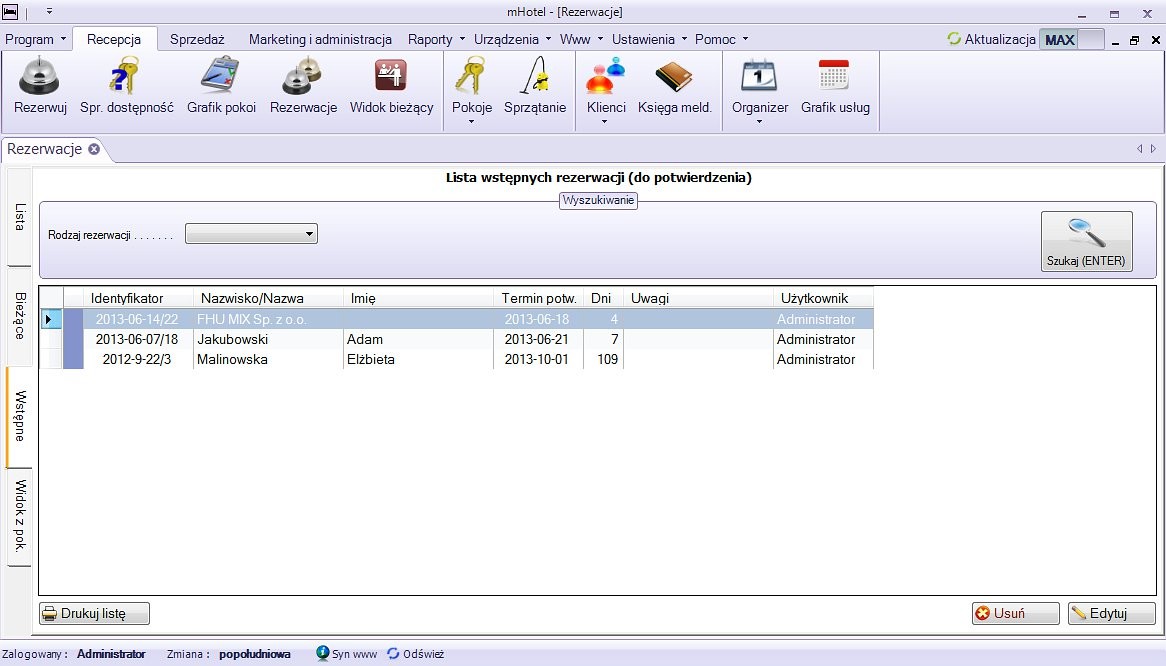The image size is (1166, 666).
Task: Open the Rodzaj rezerwacji combo box
Action: tap(251, 234)
